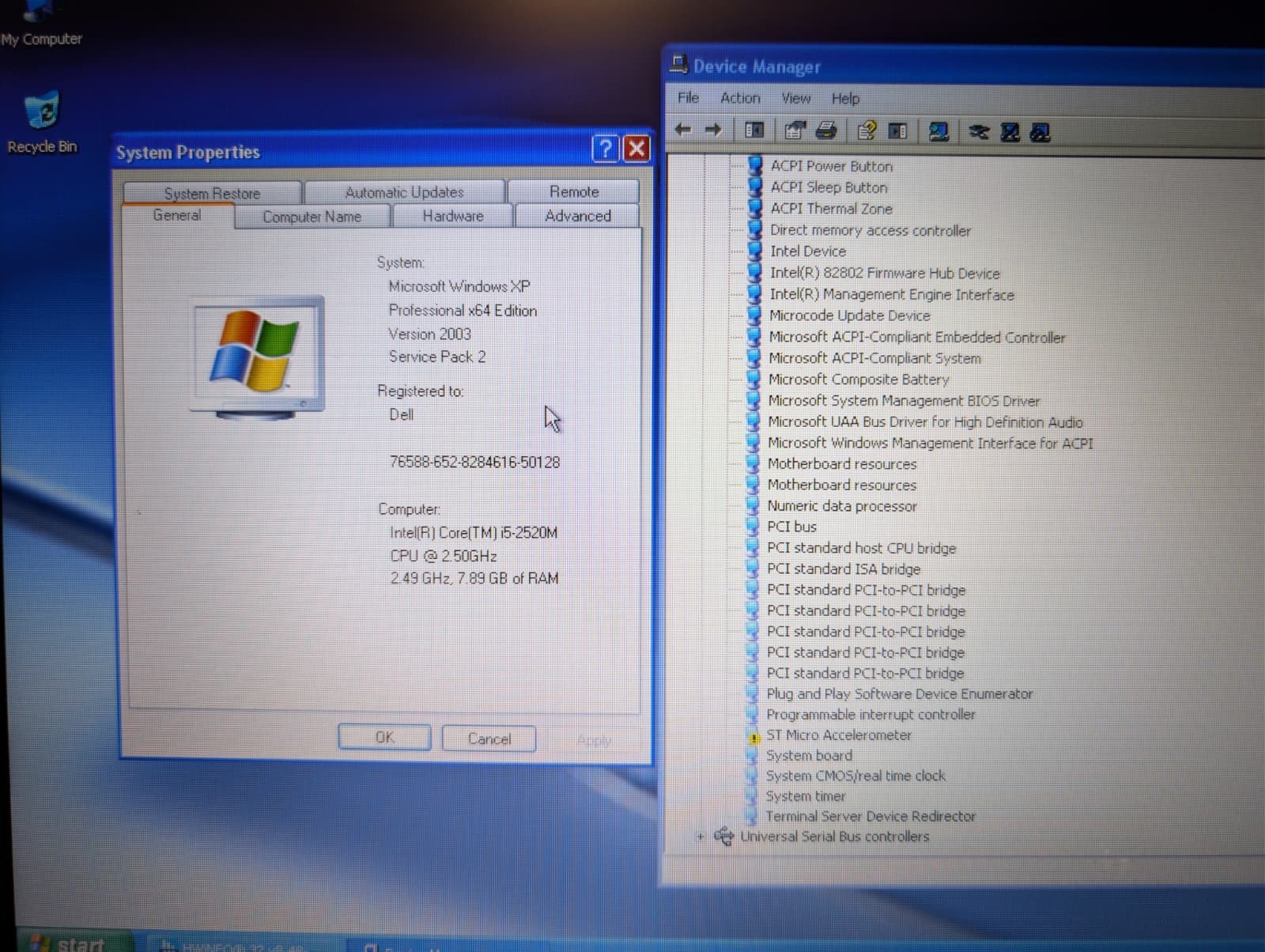The height and width of the screenshot is (952, 1265).
Task: Select Intel(R) 82802 Firmware Hub Device
Action: 885,273
